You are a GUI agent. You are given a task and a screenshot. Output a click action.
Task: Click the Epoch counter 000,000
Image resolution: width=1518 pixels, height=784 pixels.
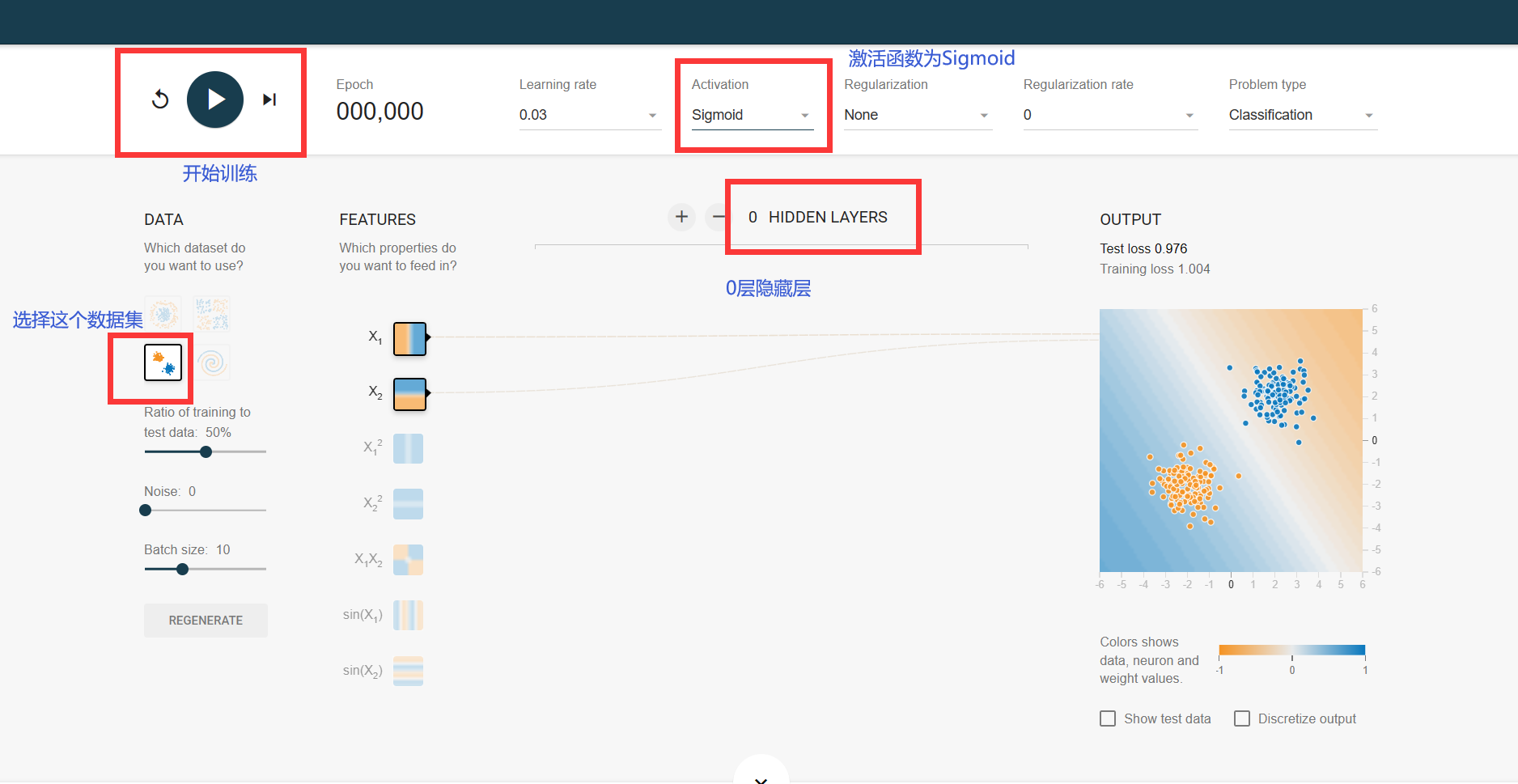tap(379, 112)
